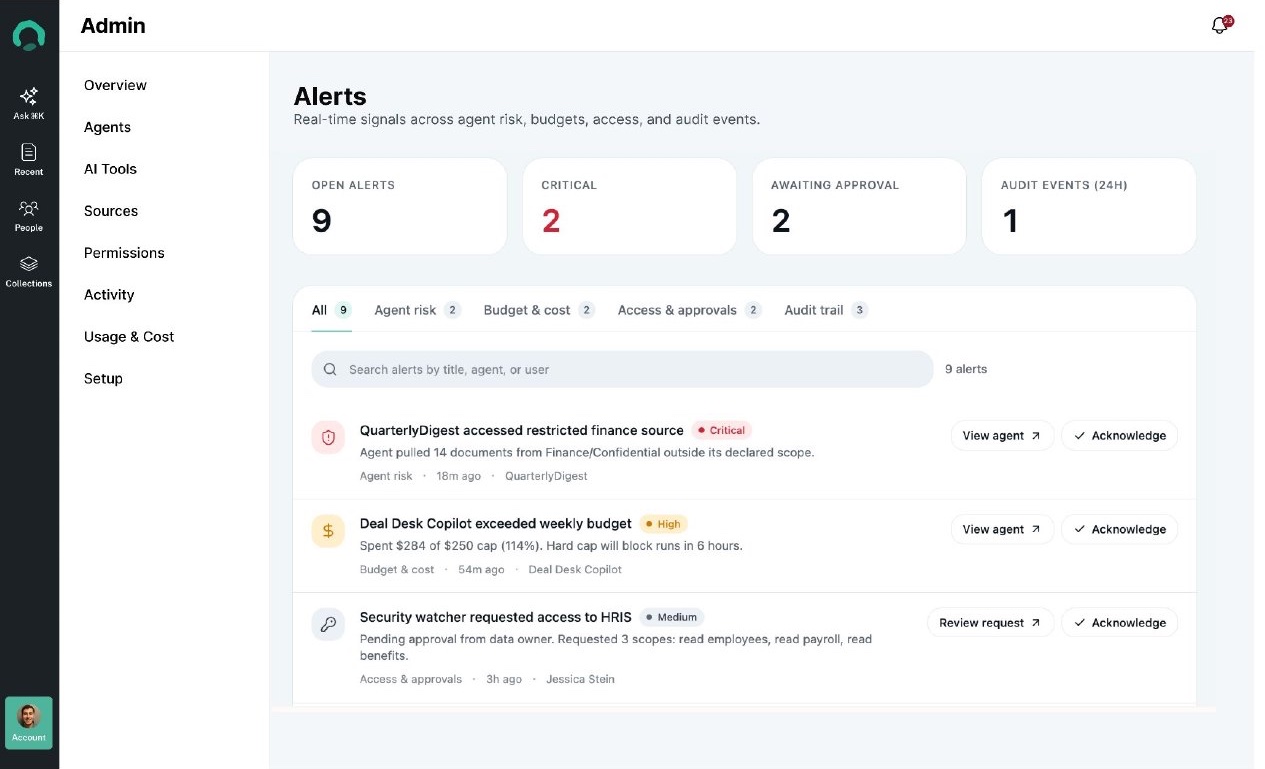Click the '9 alerts' count text
This screenshot has width=1265, height=769.
(x=966, y=369)
